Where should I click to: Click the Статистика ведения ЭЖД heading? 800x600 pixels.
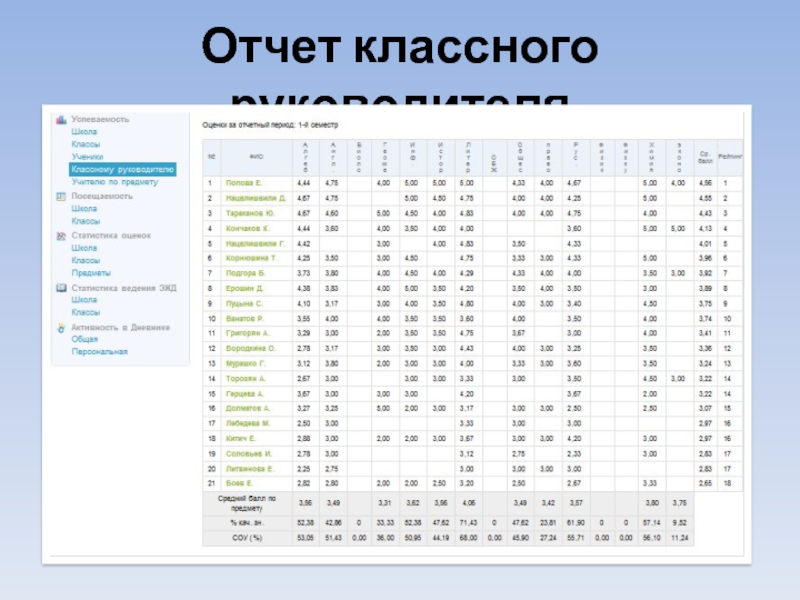(124, 288)
